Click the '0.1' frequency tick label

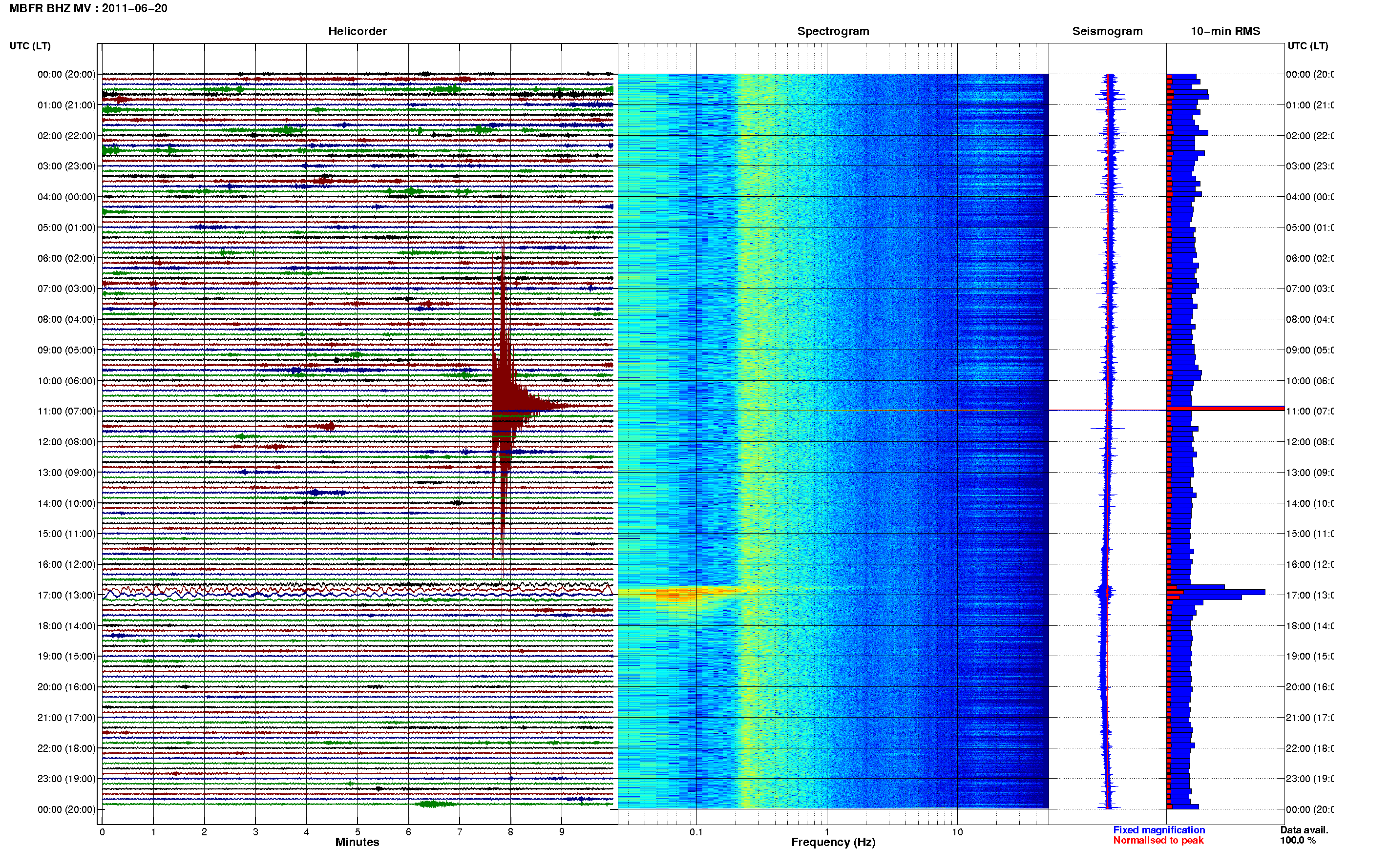click(696, 832)
